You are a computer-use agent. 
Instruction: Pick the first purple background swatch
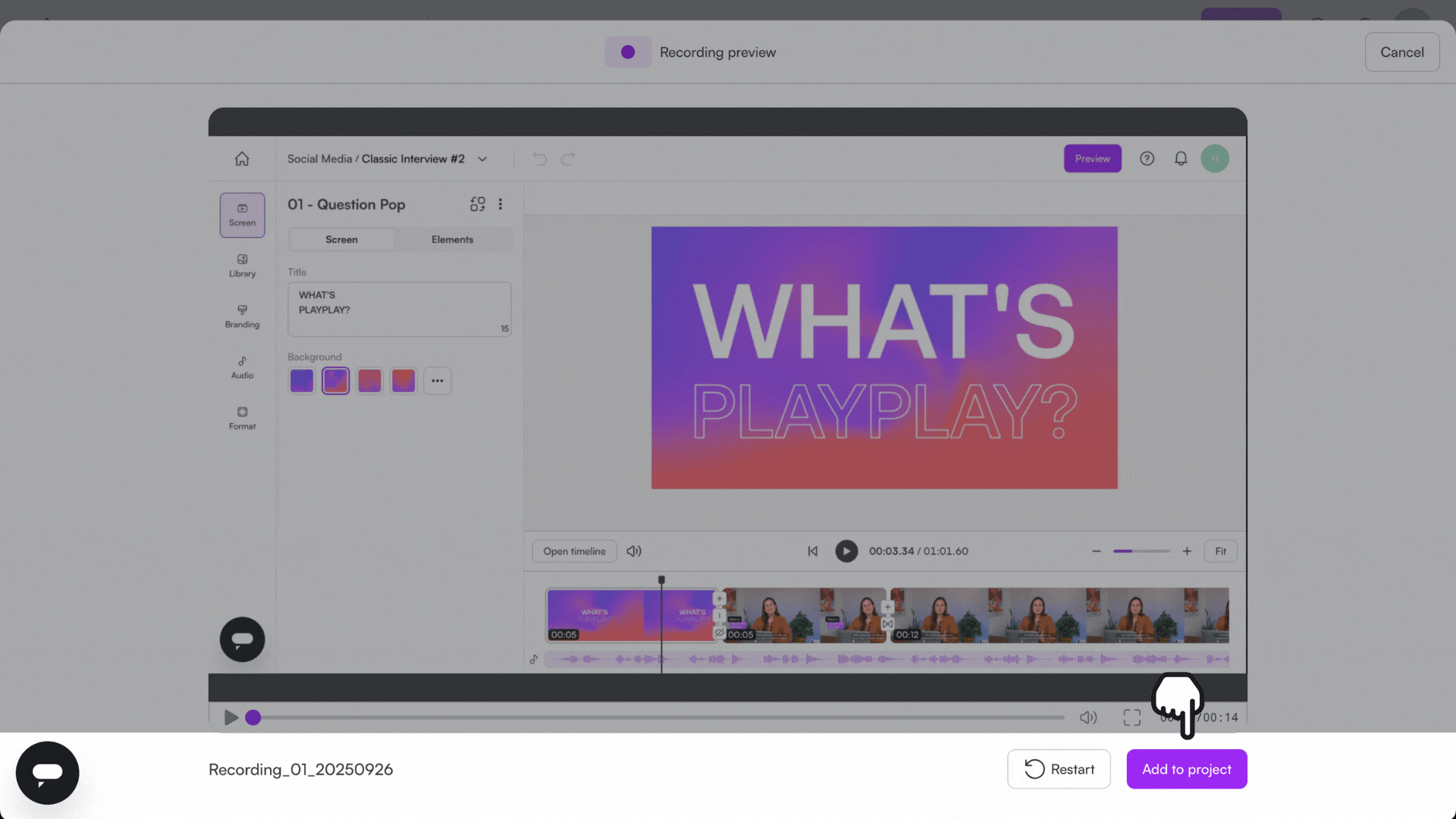(302, 381)
